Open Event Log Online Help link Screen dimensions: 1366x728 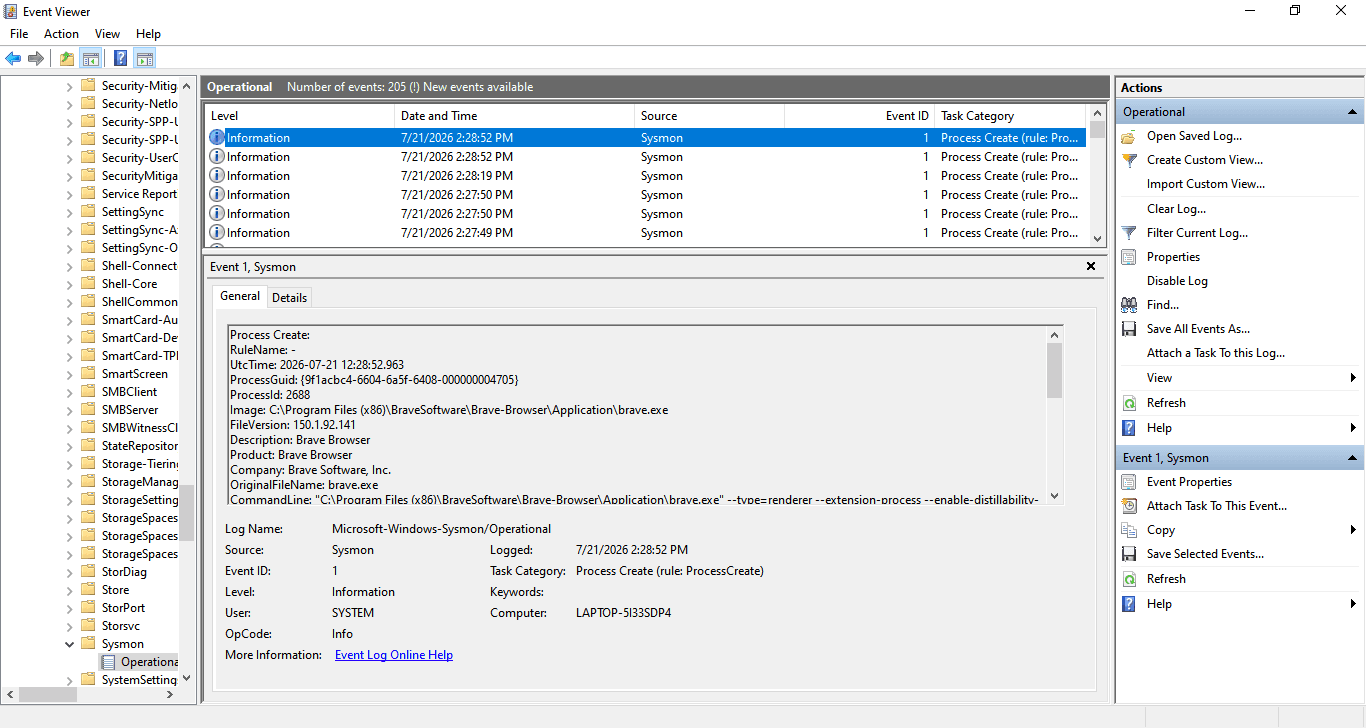[x=394, y=655]
